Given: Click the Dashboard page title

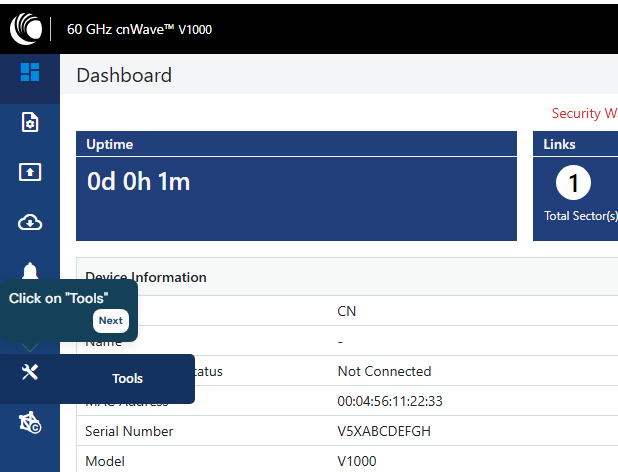Looking at the screenshot, I should tap(124, 75).
